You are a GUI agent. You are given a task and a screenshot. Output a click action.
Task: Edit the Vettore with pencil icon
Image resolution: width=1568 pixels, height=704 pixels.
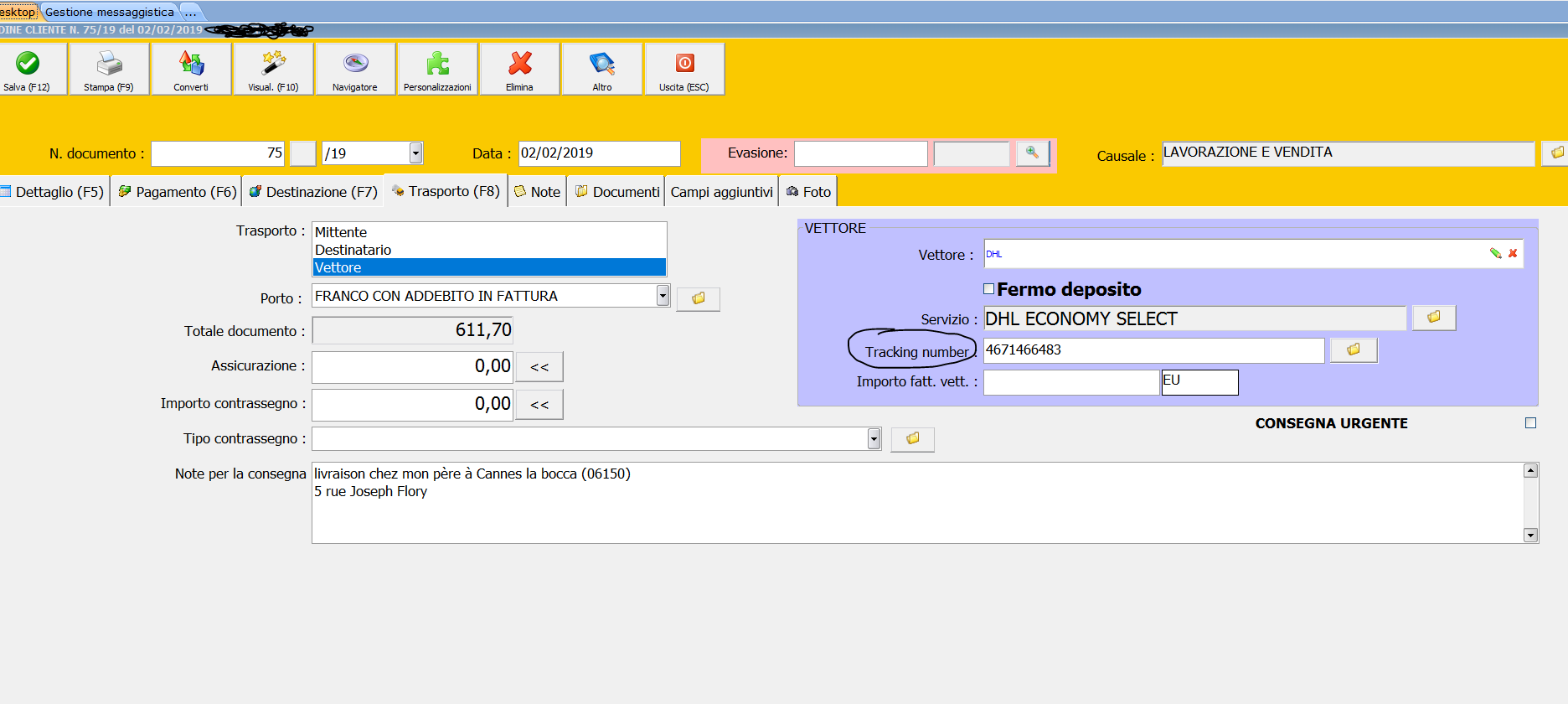tap(1495, 253)
